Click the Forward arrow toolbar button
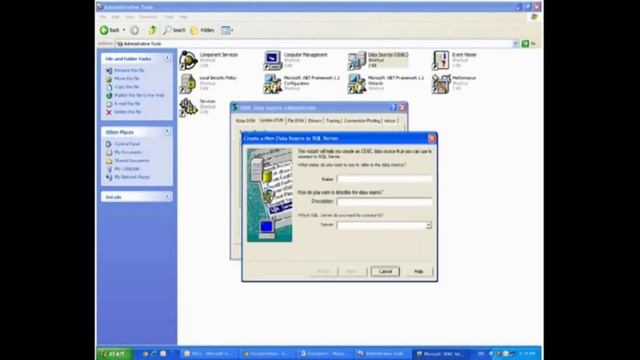The image size is (640, 360). (x=135, y=30)
